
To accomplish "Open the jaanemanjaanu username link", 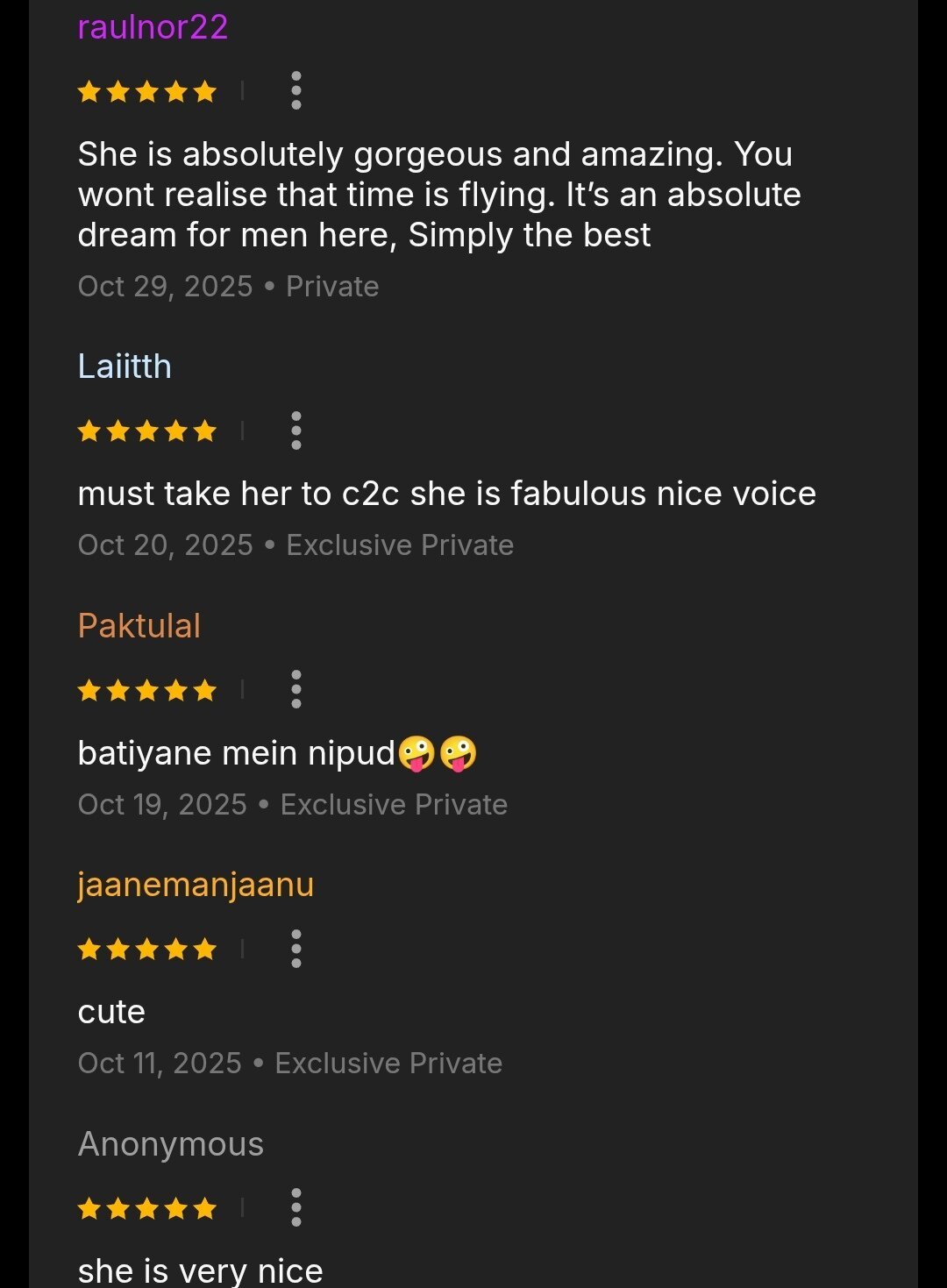I will pyautogui.click(x=196, y=885).
